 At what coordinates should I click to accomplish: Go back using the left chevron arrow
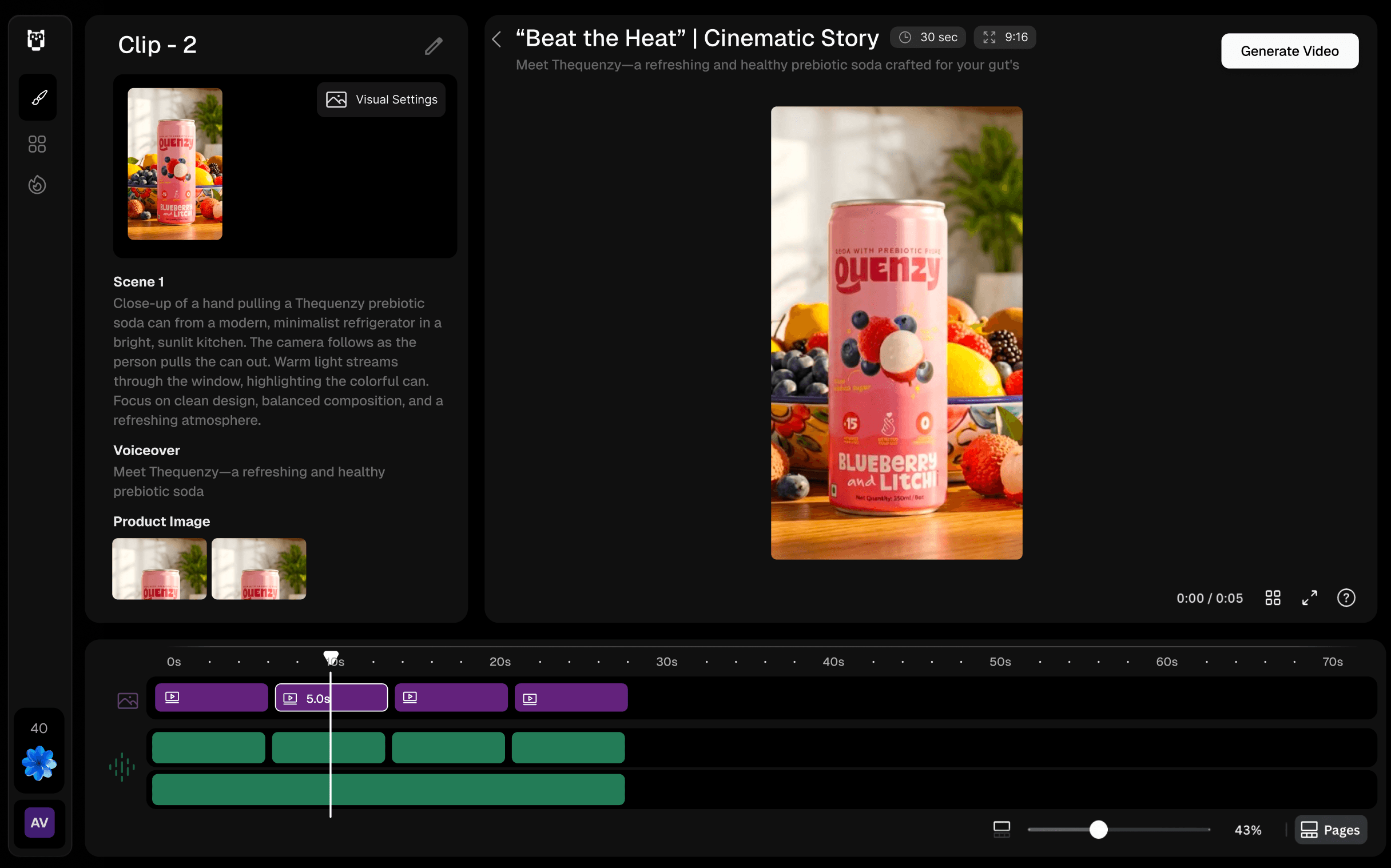click(497, 39)
